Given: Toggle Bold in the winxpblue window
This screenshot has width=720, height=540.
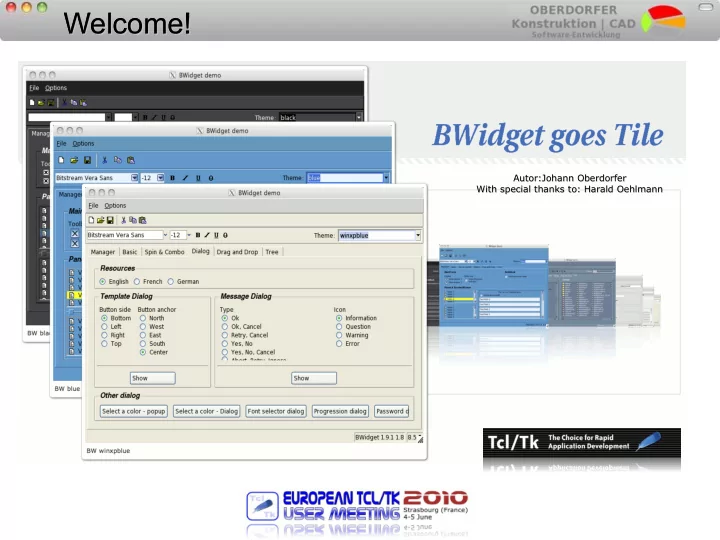Looking at the screenshot, I should pos(198,235).
